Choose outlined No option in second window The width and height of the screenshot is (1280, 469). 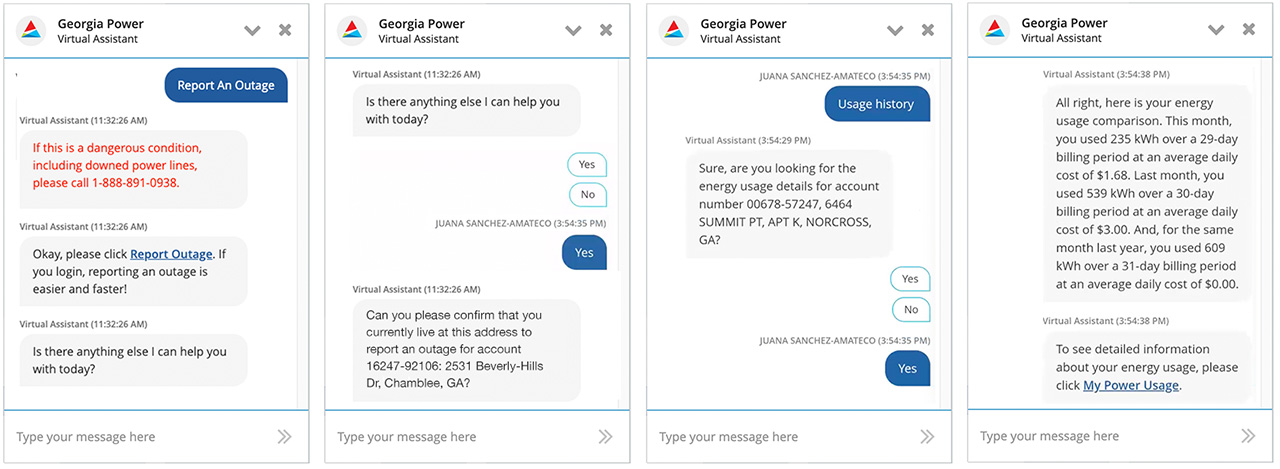(x=588, y=195)
